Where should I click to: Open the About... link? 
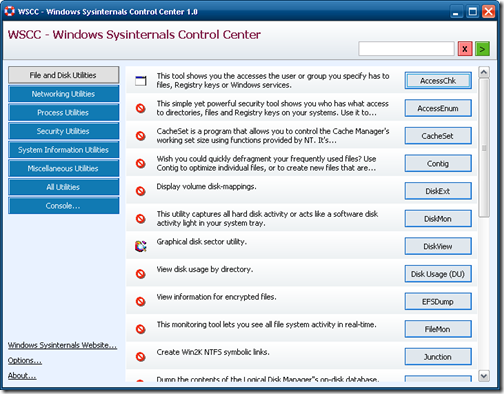point(22,376)
